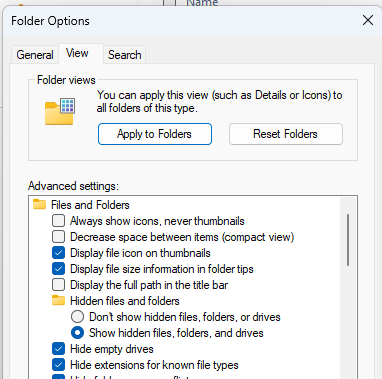Click the Advanced settings scrollbar thumb
The image size is (382, 379).
point(348,240)
